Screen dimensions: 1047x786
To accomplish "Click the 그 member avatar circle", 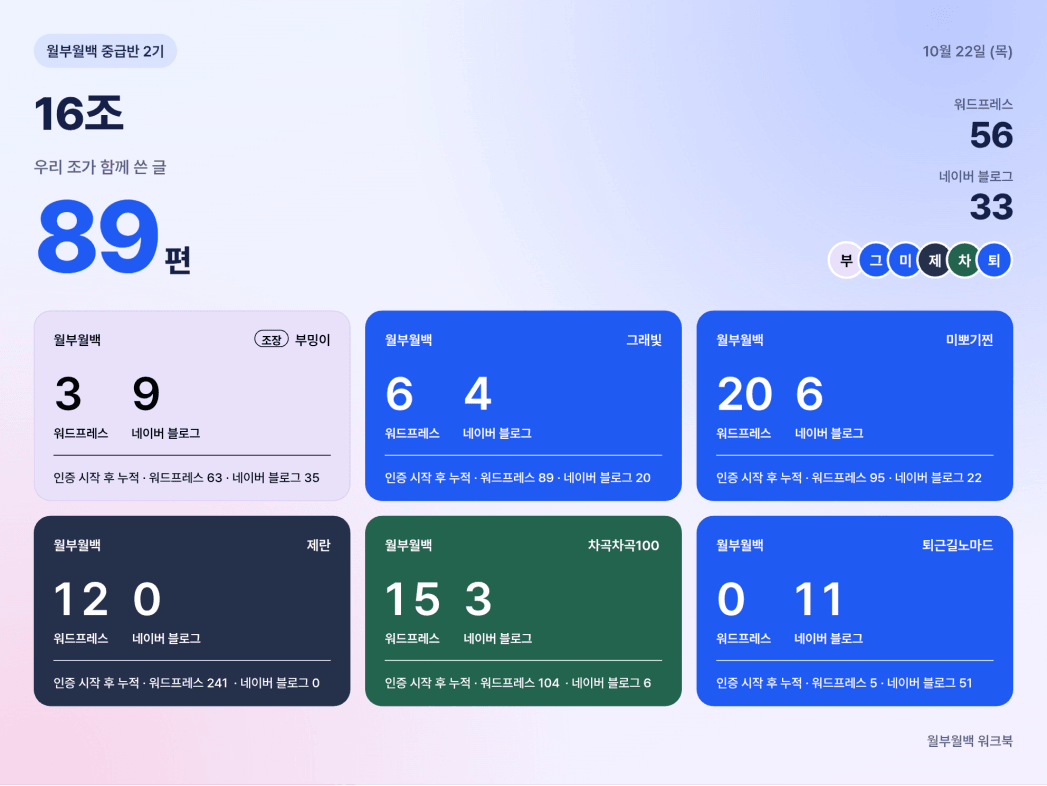I will pyautogui.click(x=875, y=260).
